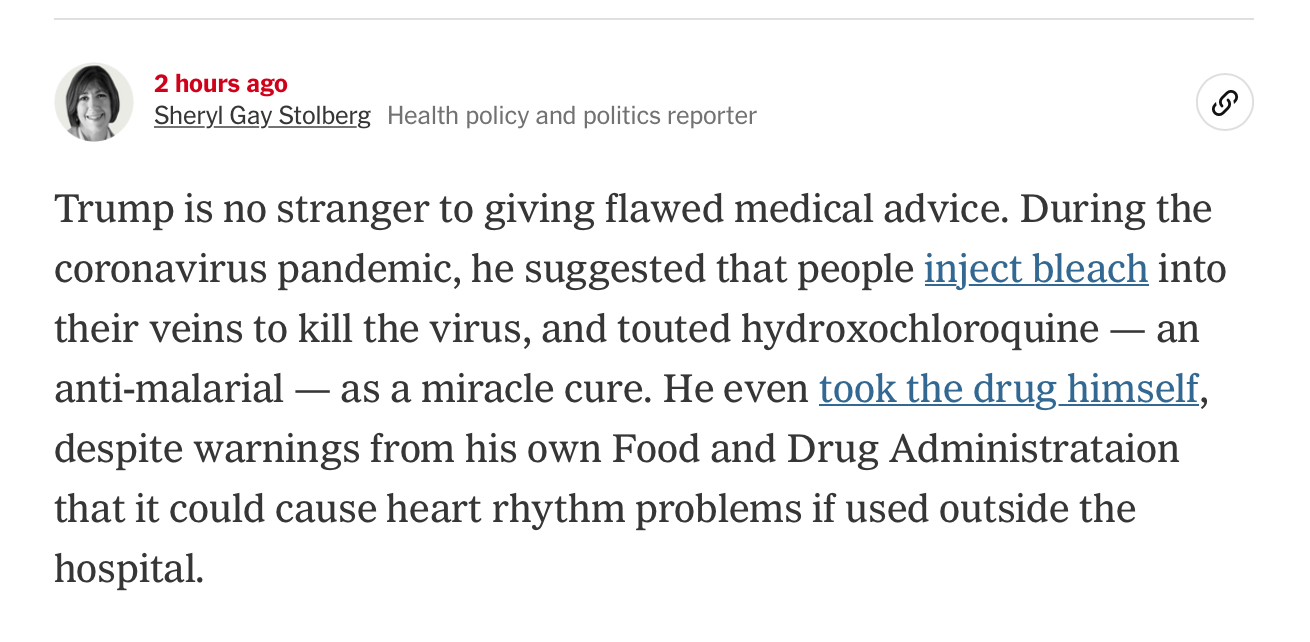Click the word "anti-malarial"
The image size is (1310, 642).
[169, 389]
